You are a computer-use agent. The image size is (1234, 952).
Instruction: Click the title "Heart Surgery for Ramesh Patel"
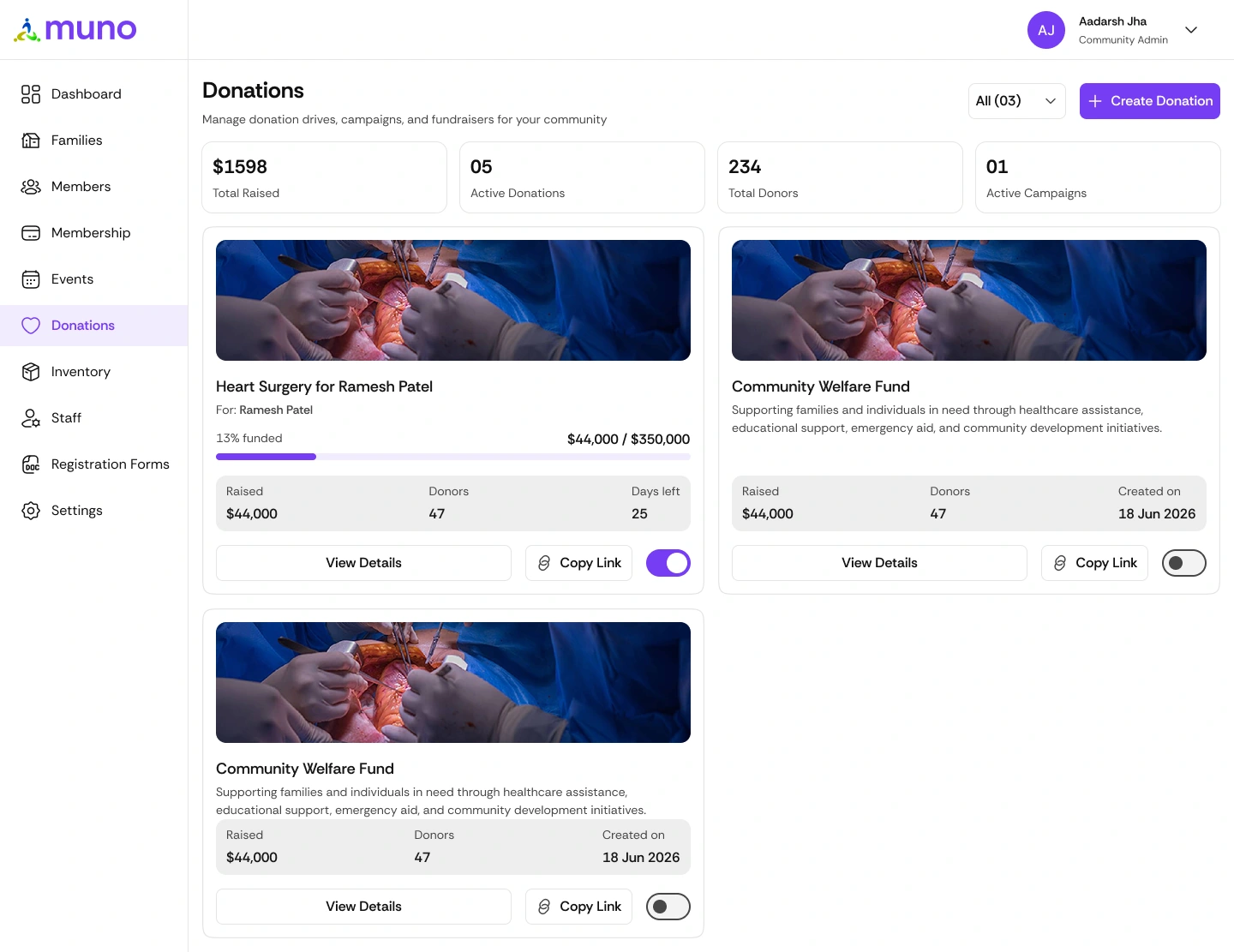coord(324,386)
